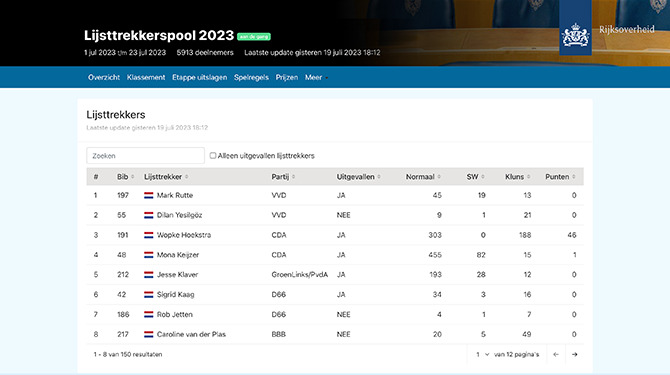670x375 pixels.
Task: Click '1 - 8 van 150 resultaten' text
Action: (128, 354)
